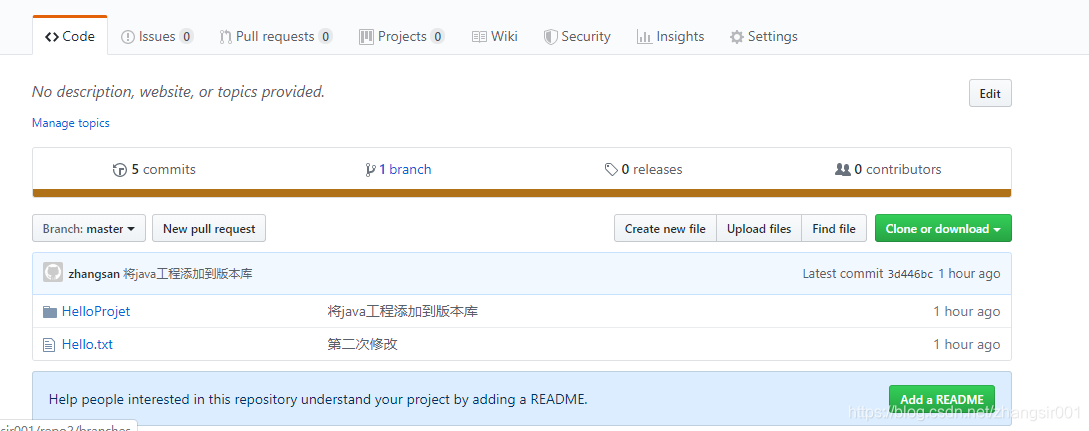Click the Pull requests icon
Image resolution: width=1089 pixels, height=431 pixels.
(x=226, y=37)
